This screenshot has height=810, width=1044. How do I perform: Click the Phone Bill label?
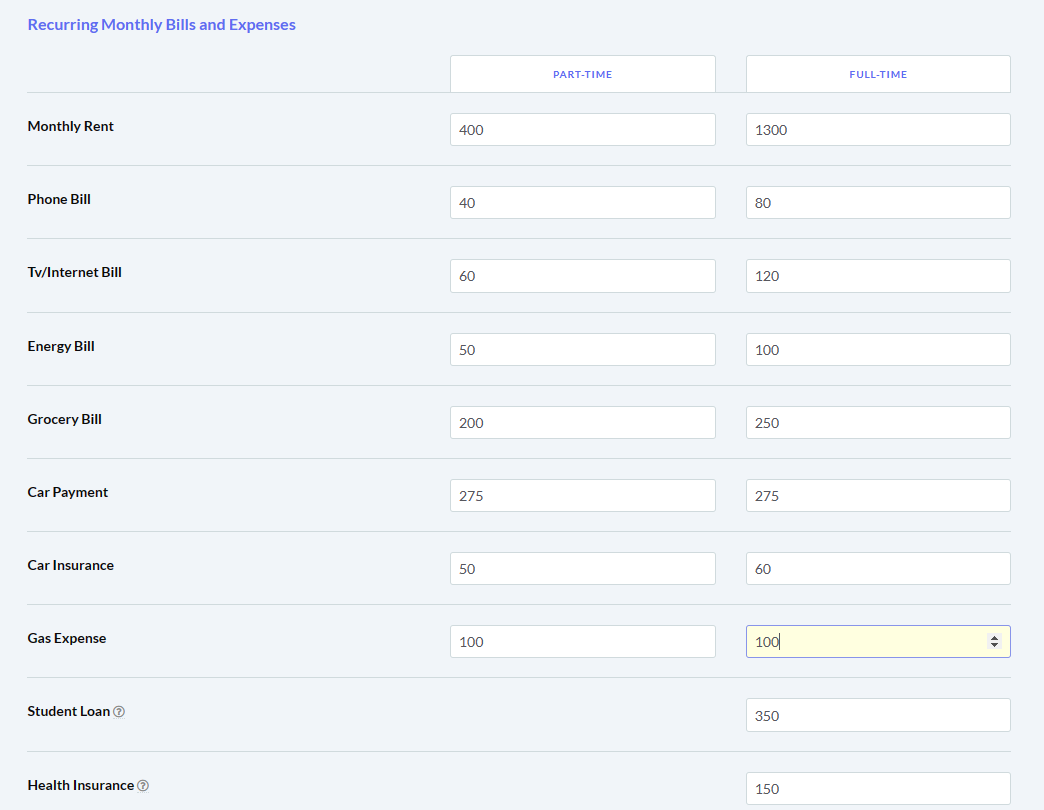(x=59, y=199)
